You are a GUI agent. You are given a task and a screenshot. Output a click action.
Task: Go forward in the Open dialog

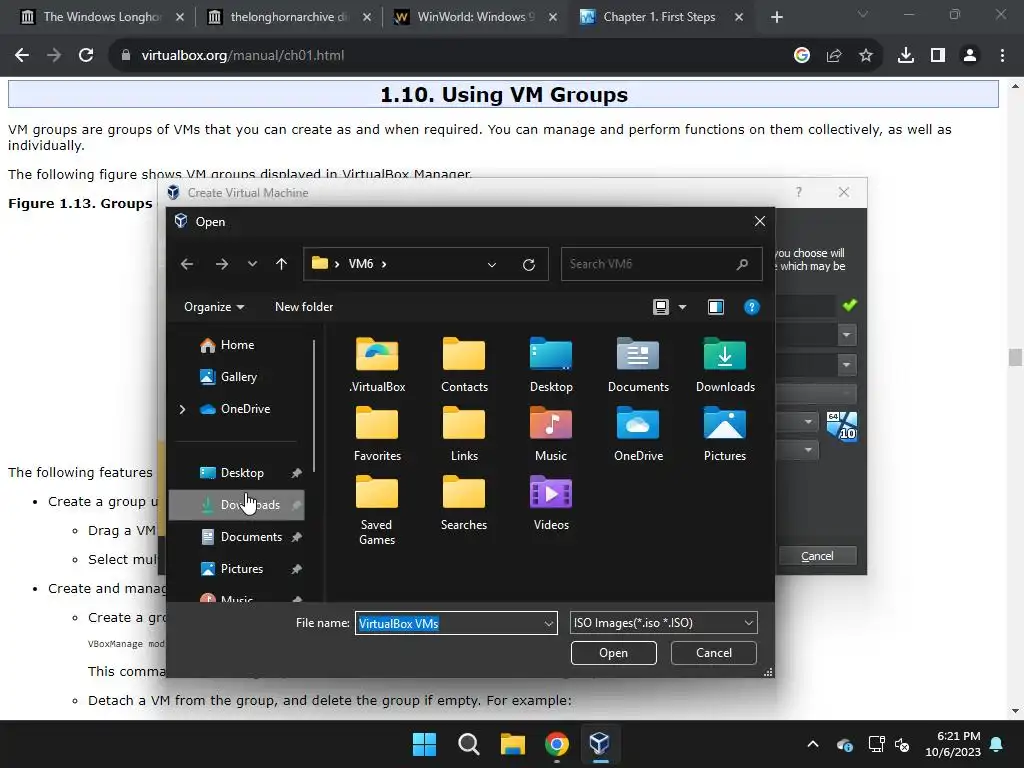point(222,264)
